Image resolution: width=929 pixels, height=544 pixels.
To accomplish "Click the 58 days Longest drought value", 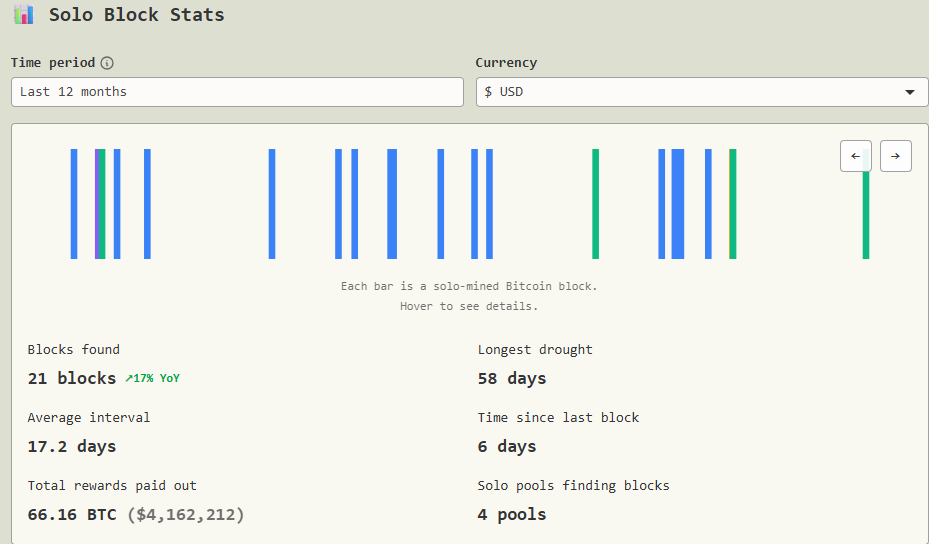I will 512,378.
